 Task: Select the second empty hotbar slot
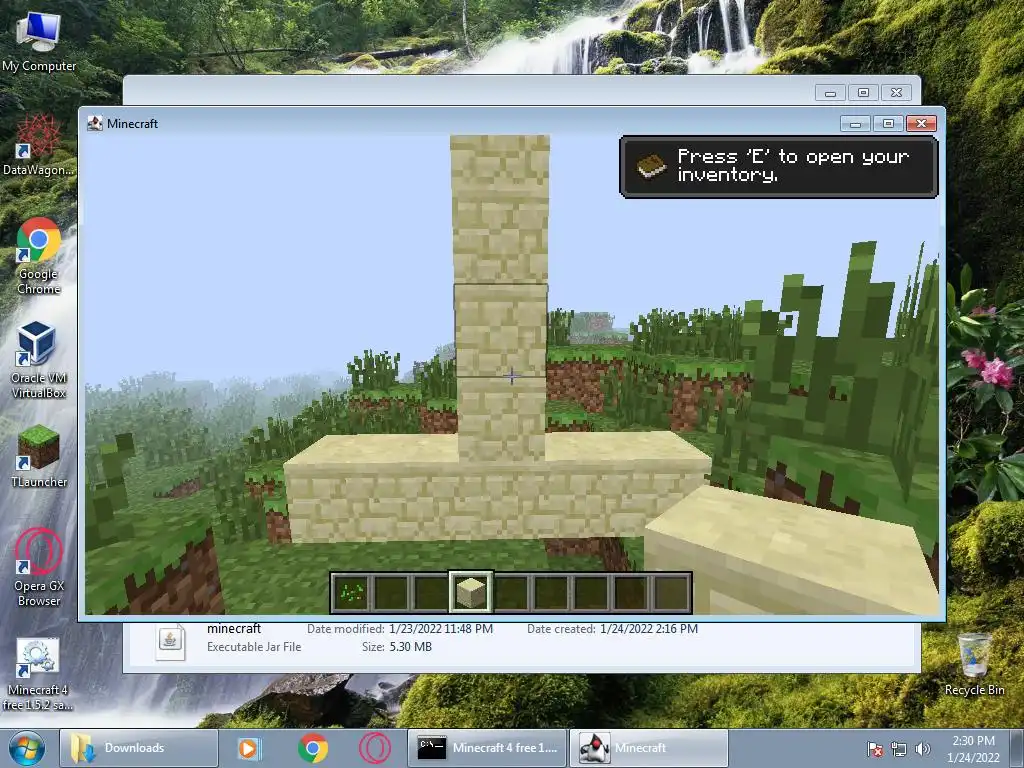pyautogui.click(x=431, y=592)
